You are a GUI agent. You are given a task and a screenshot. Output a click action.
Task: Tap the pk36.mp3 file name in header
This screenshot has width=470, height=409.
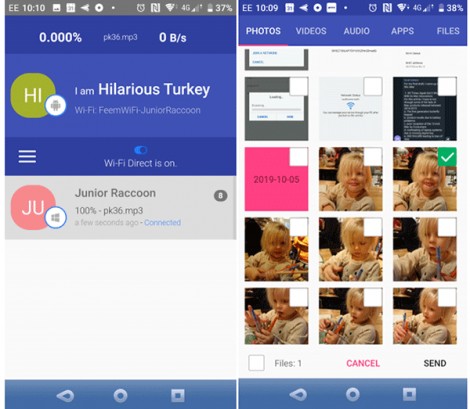(x=120, y=37)
